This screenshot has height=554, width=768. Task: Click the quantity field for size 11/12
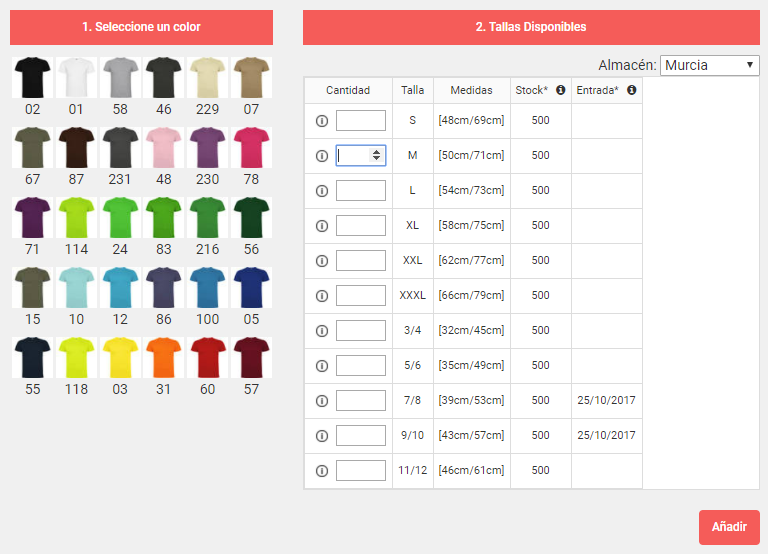tap(360, 471)
